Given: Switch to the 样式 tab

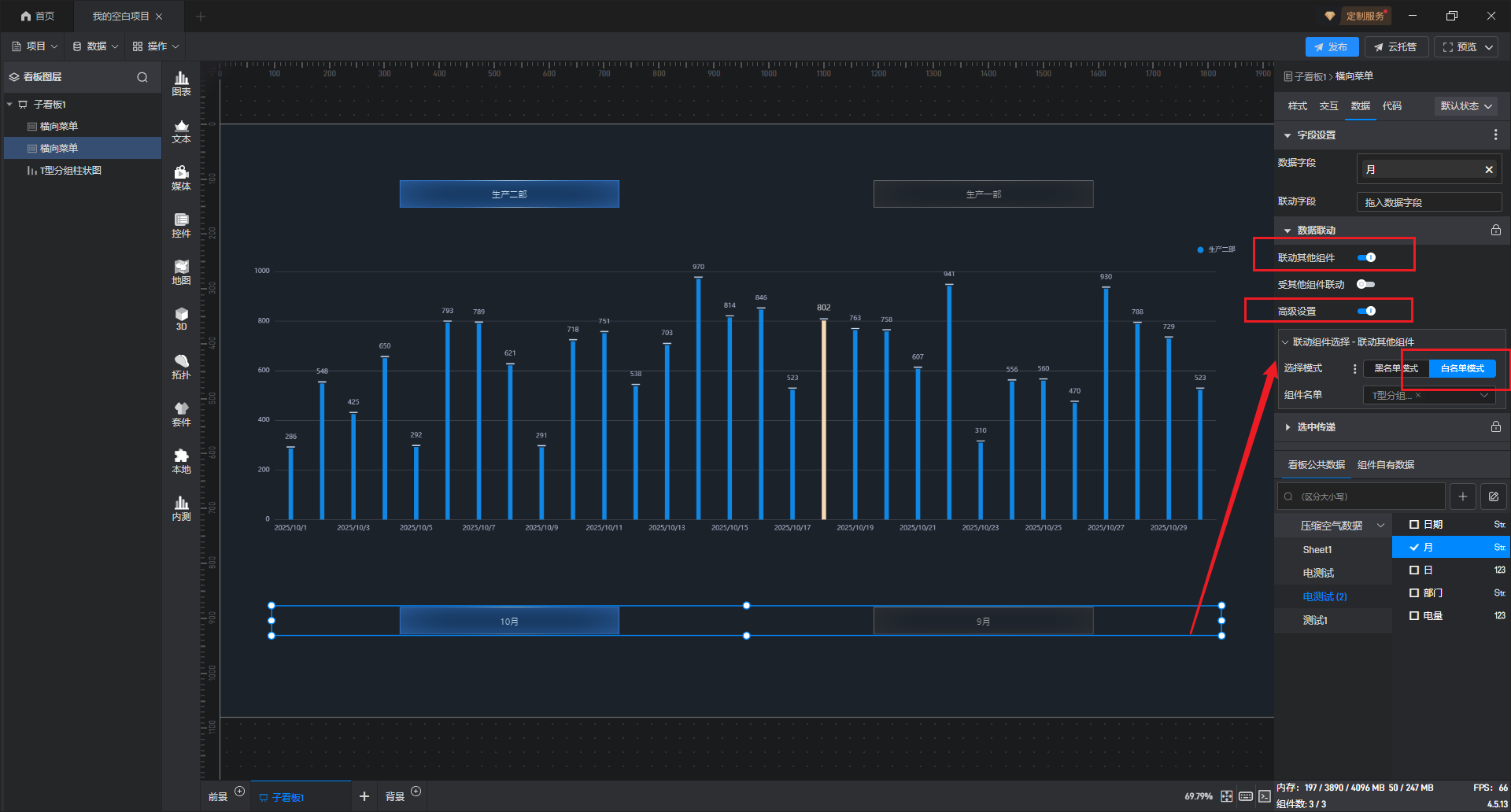Looking at the screenshot, I should [1297, 106].
